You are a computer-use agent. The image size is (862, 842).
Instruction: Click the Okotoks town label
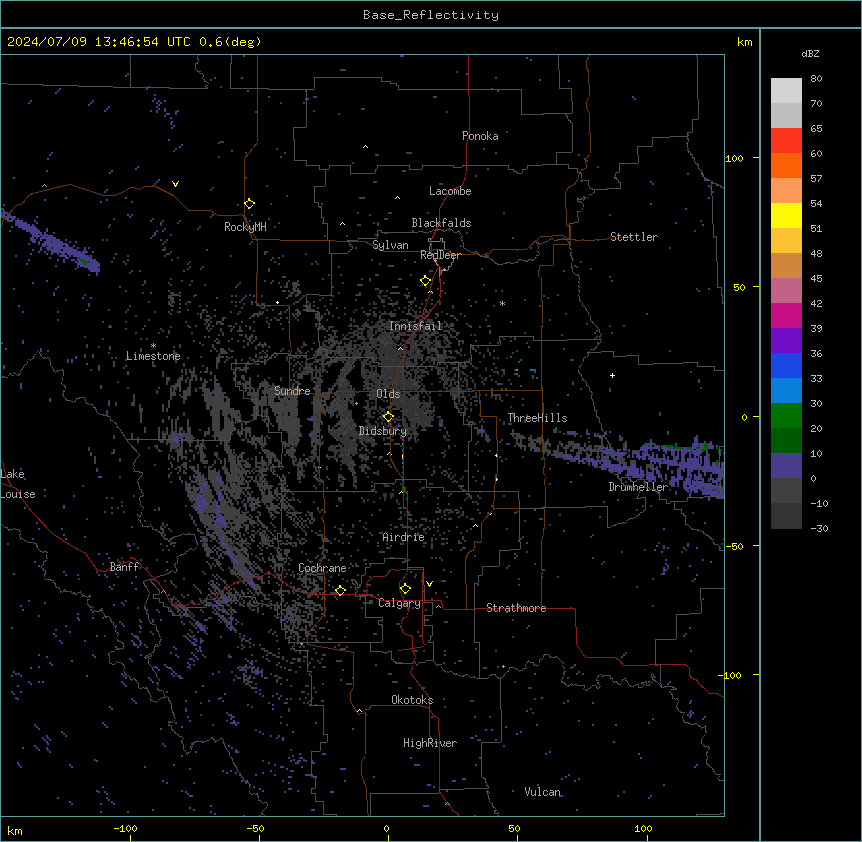tap(412, 700)
